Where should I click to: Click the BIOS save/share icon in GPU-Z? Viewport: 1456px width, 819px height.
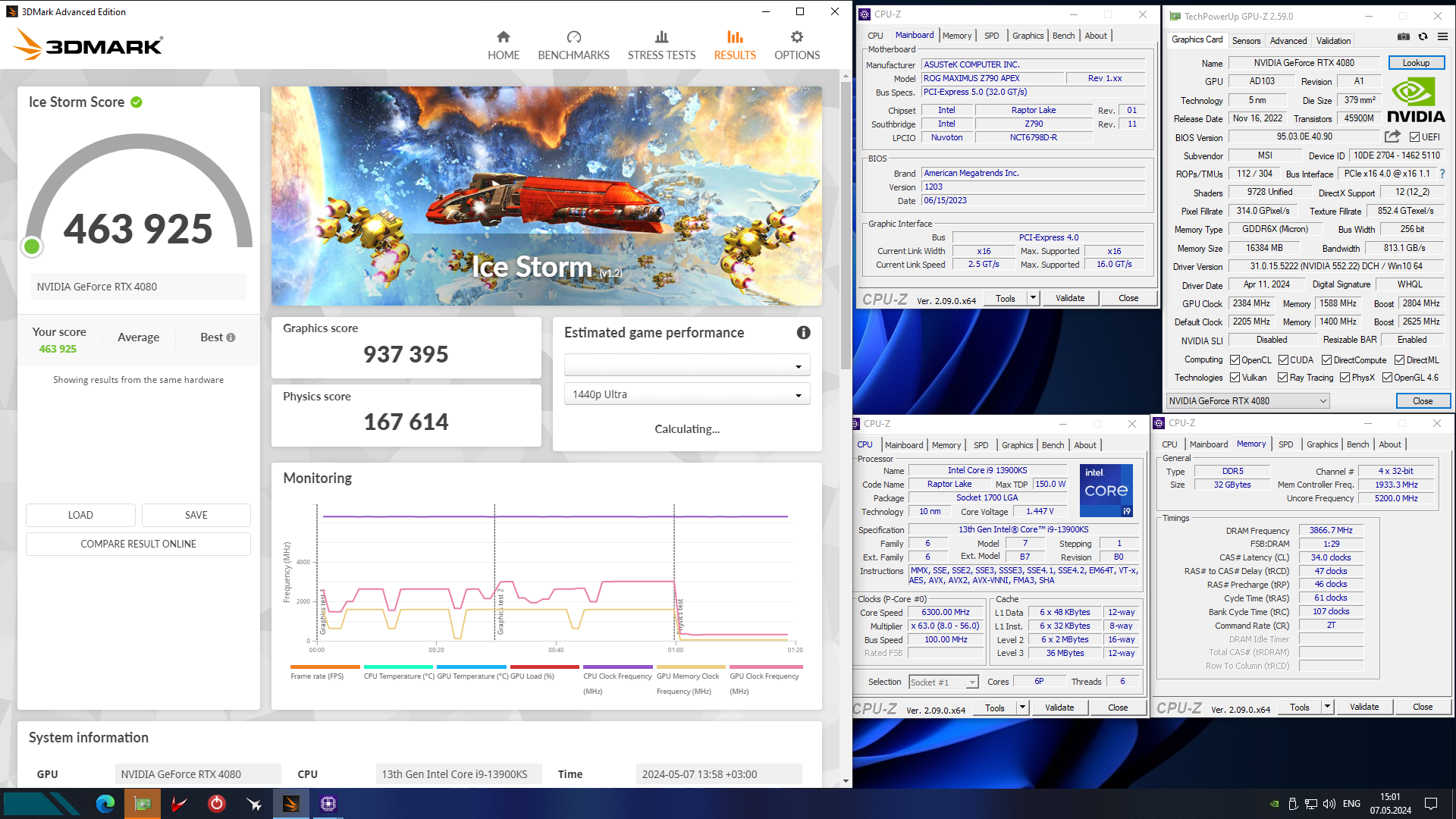1392,136
